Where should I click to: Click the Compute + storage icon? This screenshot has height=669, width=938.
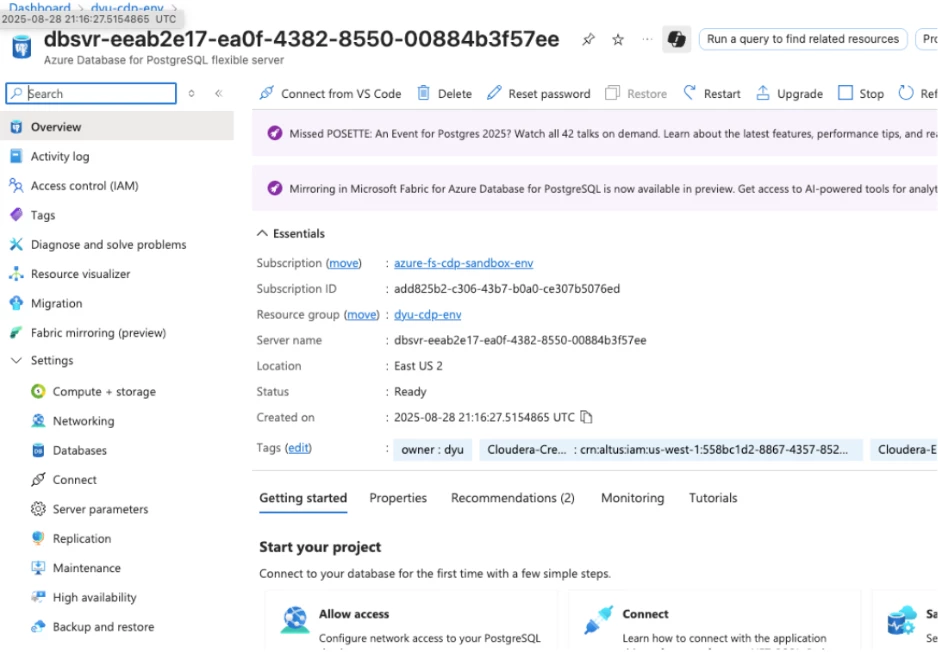(38, 391)
